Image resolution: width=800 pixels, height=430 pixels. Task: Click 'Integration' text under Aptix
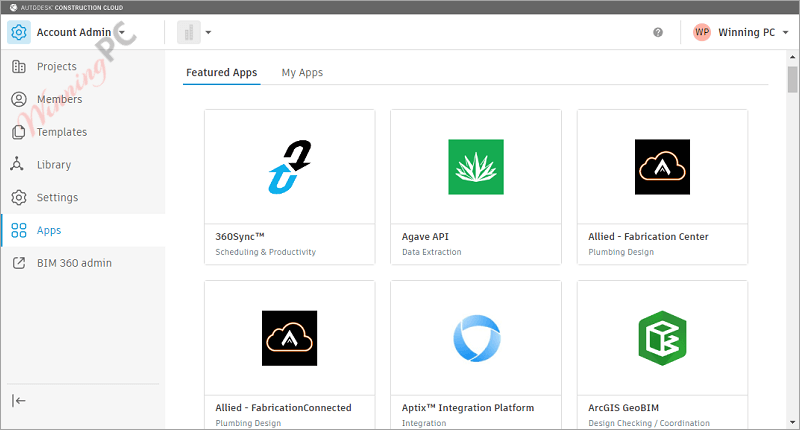pyautogui.click(x=424, y=423)
